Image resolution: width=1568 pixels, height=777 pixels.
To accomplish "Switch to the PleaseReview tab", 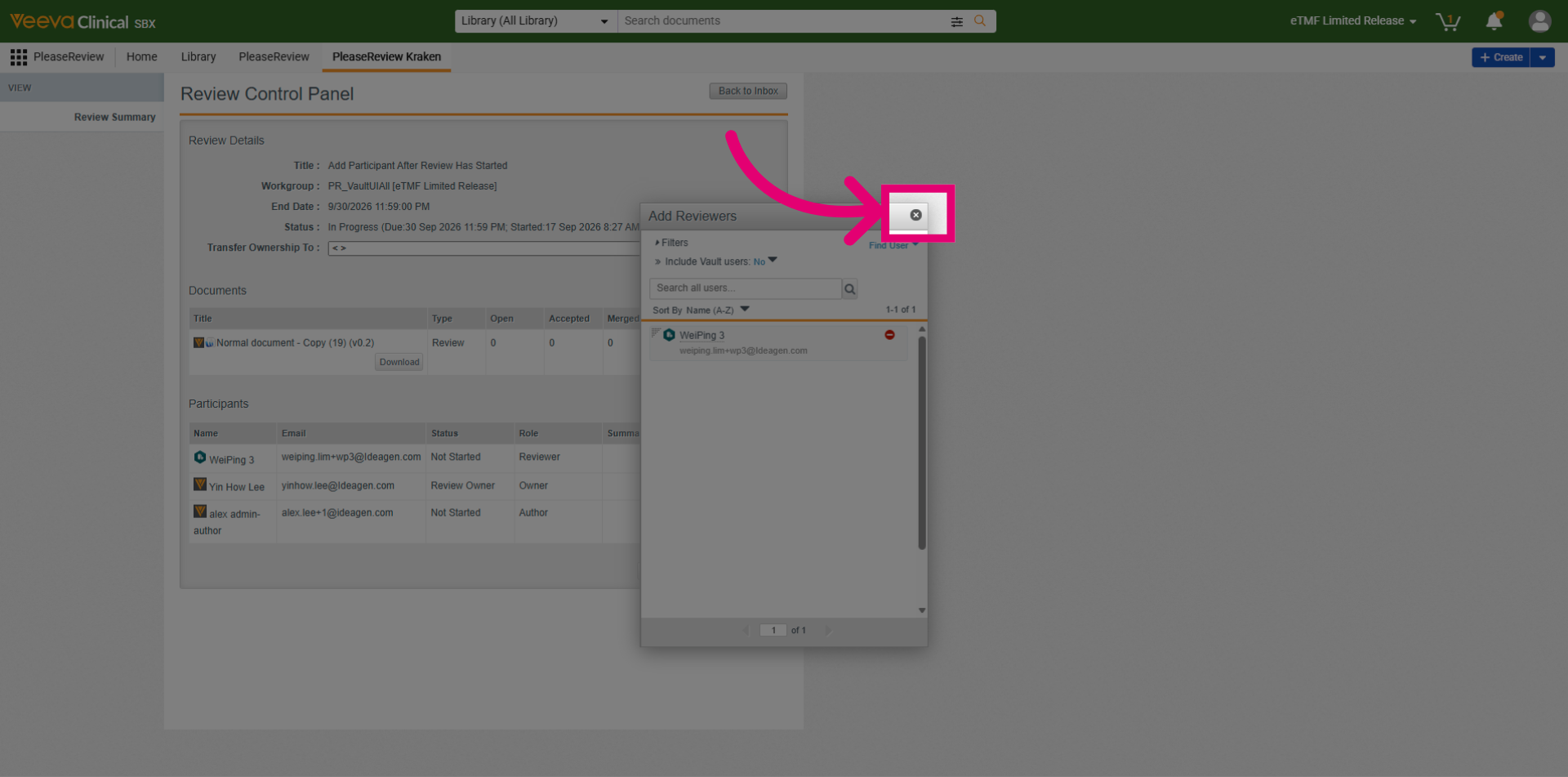I will coord(274,57).
